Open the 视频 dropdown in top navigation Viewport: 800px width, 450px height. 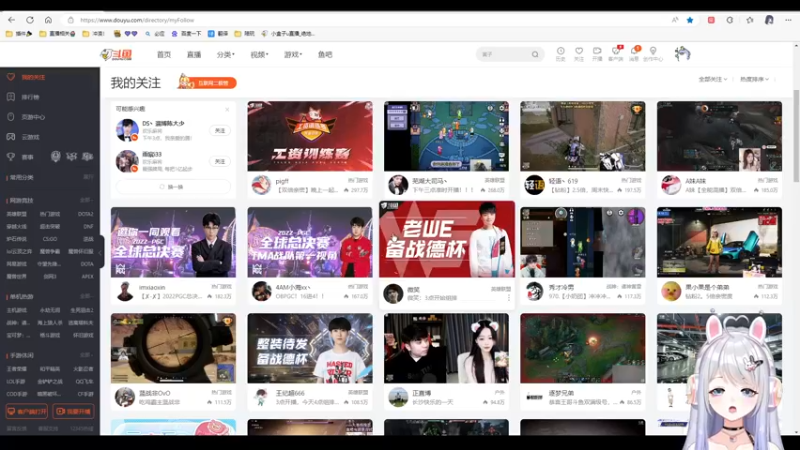coord(259,54)
